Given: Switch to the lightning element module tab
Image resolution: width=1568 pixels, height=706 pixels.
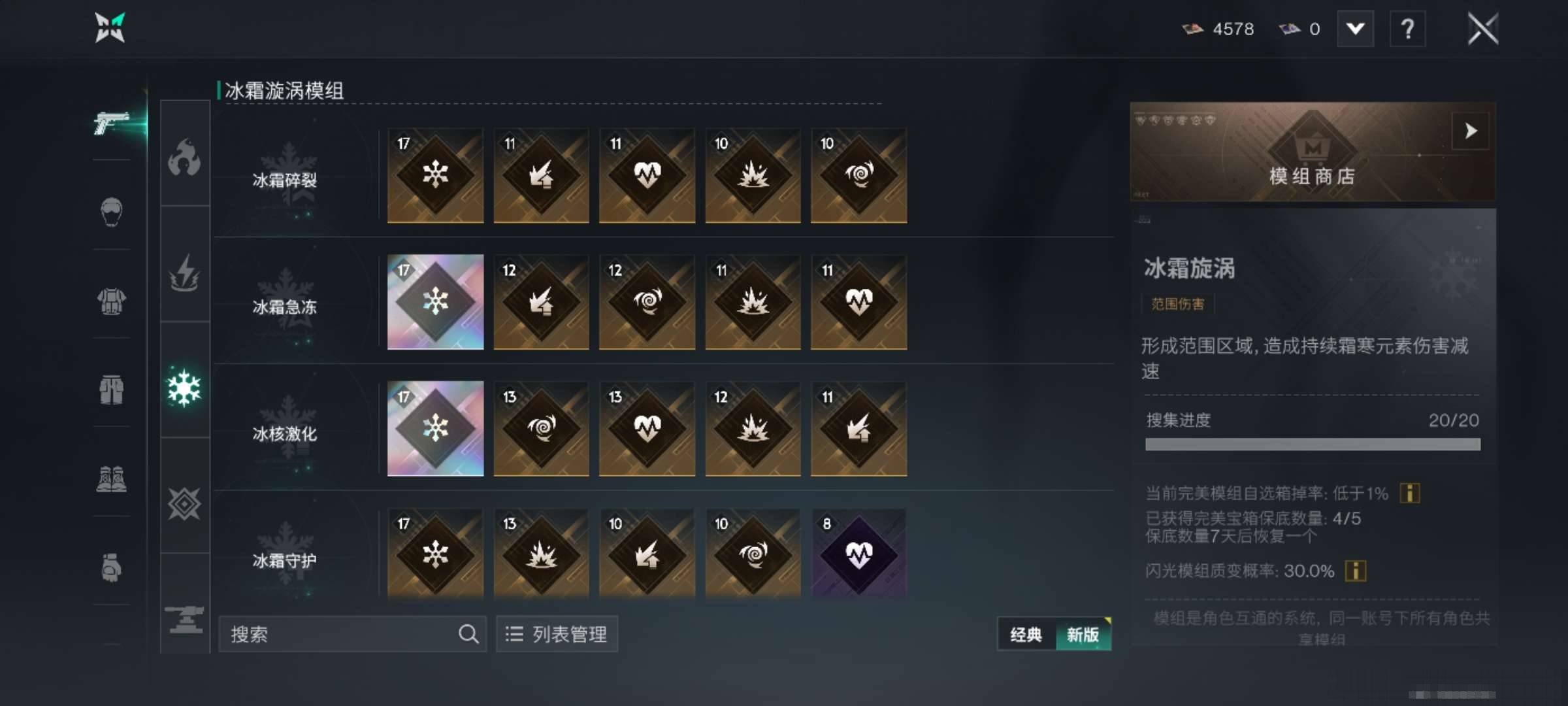Looking at the screenshot, I should [185, 272].
